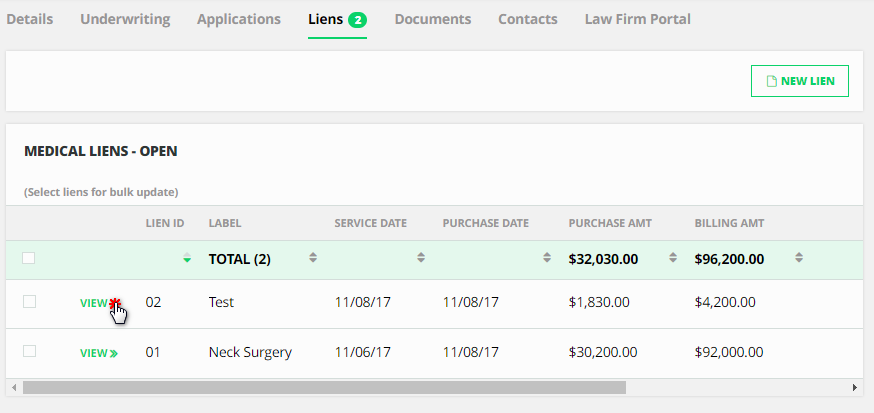
Task: Click the horizontal scrollbar thumb
Action: [324, 387]
